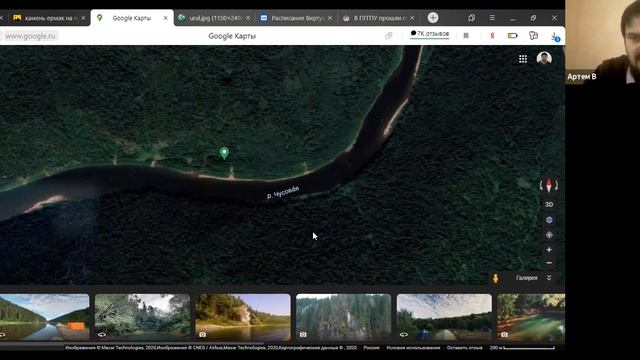
Task: Bookmark this page with the bookmark icon
Action: pyautogui.click(x=466, y=36)
